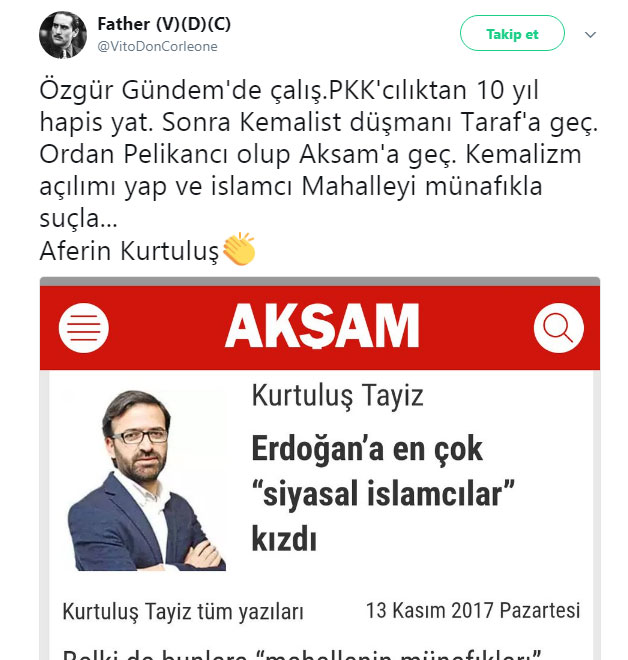Expand the tweet options chevron
The height and width of the screenshot is (660, 628).
point(591,35)
